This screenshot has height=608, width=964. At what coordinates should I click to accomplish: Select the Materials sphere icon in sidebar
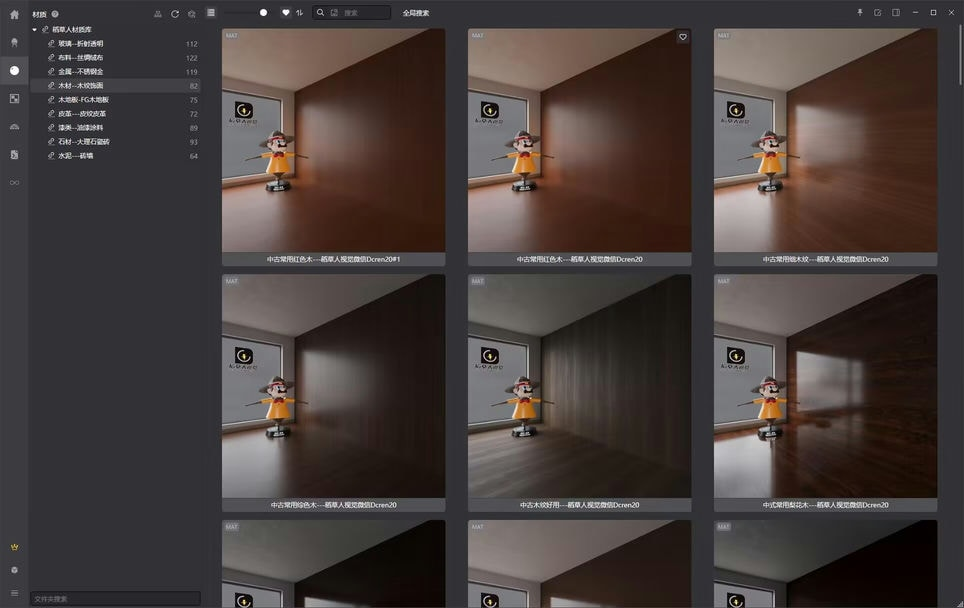tap(14, 71)
